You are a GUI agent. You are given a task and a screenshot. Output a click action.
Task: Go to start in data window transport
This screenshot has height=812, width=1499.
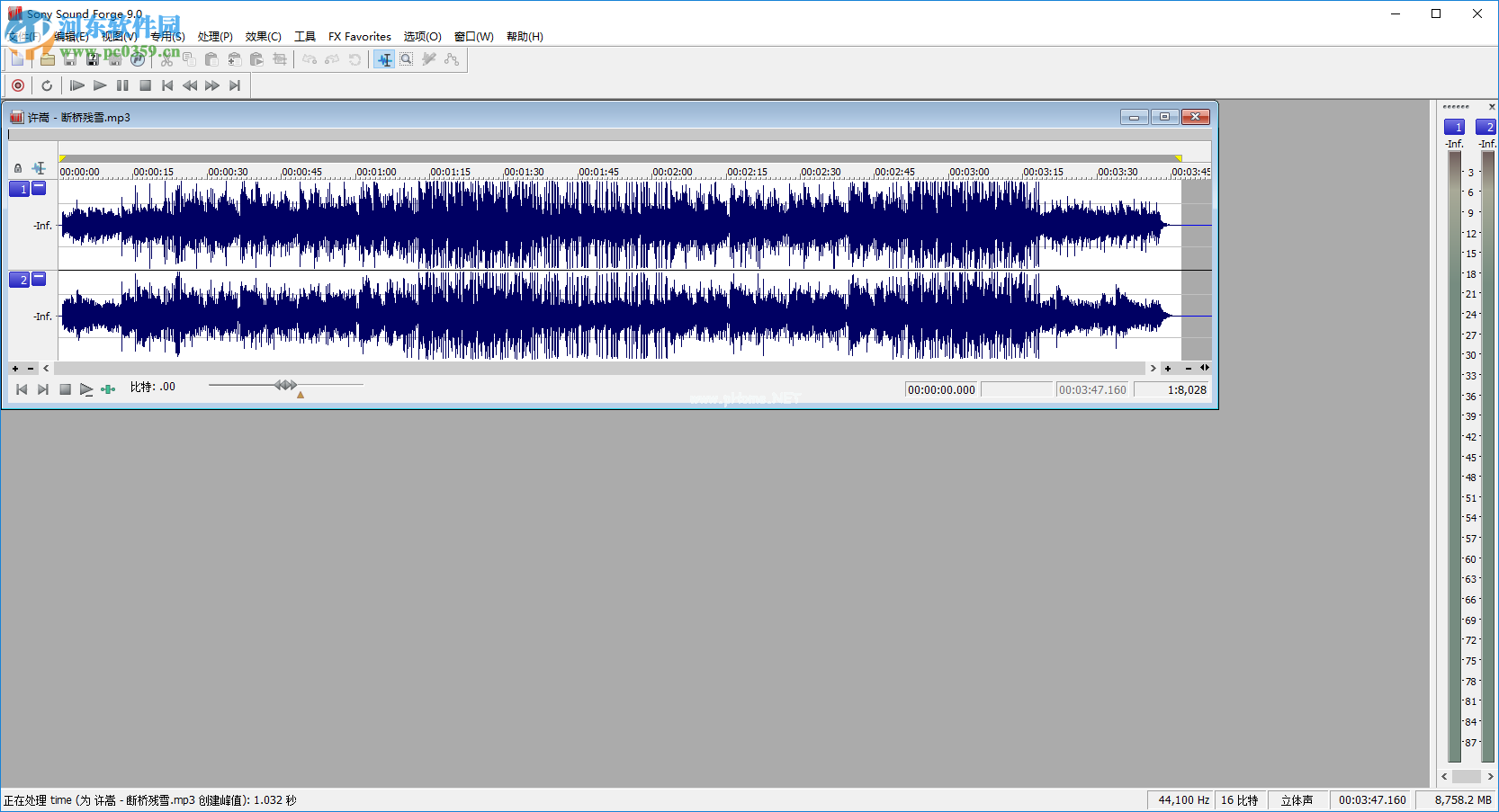pyautogui.click(x=22, y=389)
